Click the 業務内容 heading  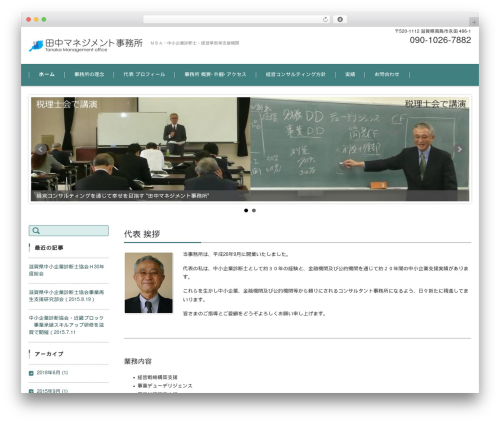pyautogui.click(x=138, y=361)
